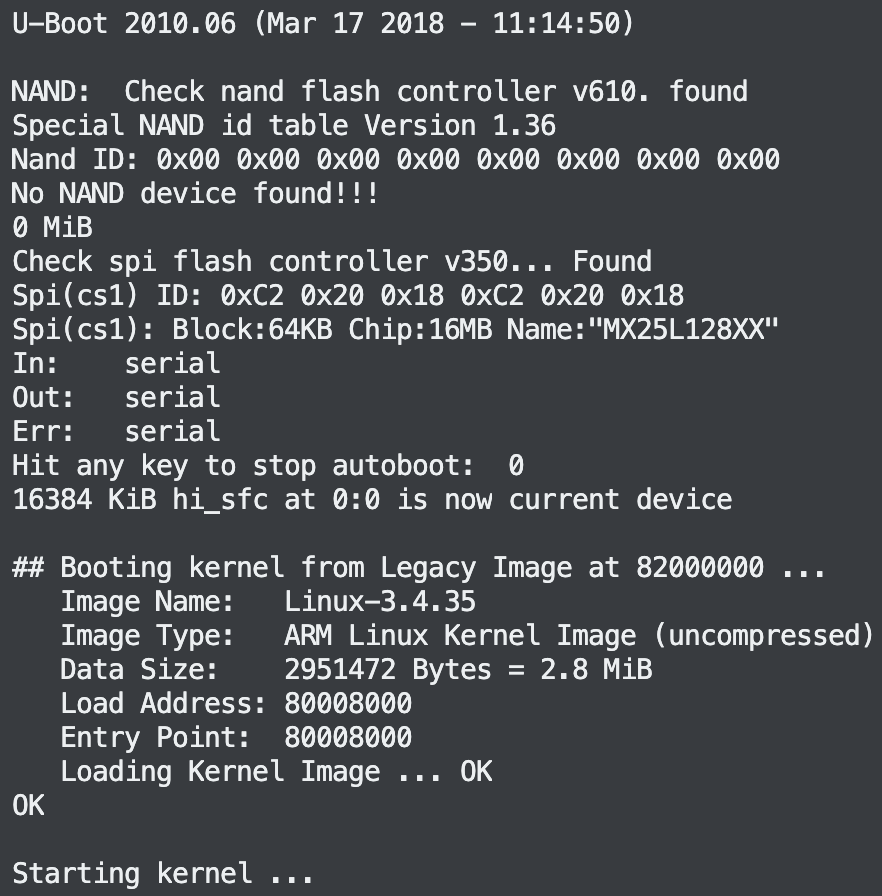882x896 pixels.
Task: Click the hi_sfc current device line
Action: click(x=371, y=499)
